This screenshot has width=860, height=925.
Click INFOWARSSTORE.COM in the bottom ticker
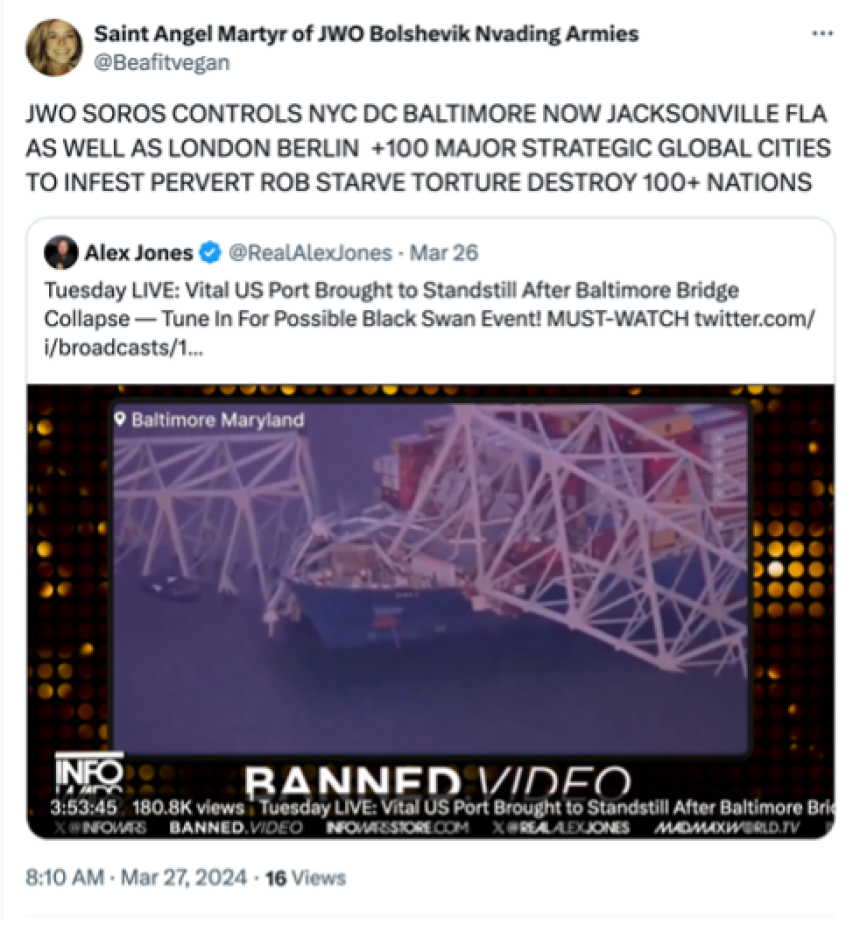tap(398, 828)
